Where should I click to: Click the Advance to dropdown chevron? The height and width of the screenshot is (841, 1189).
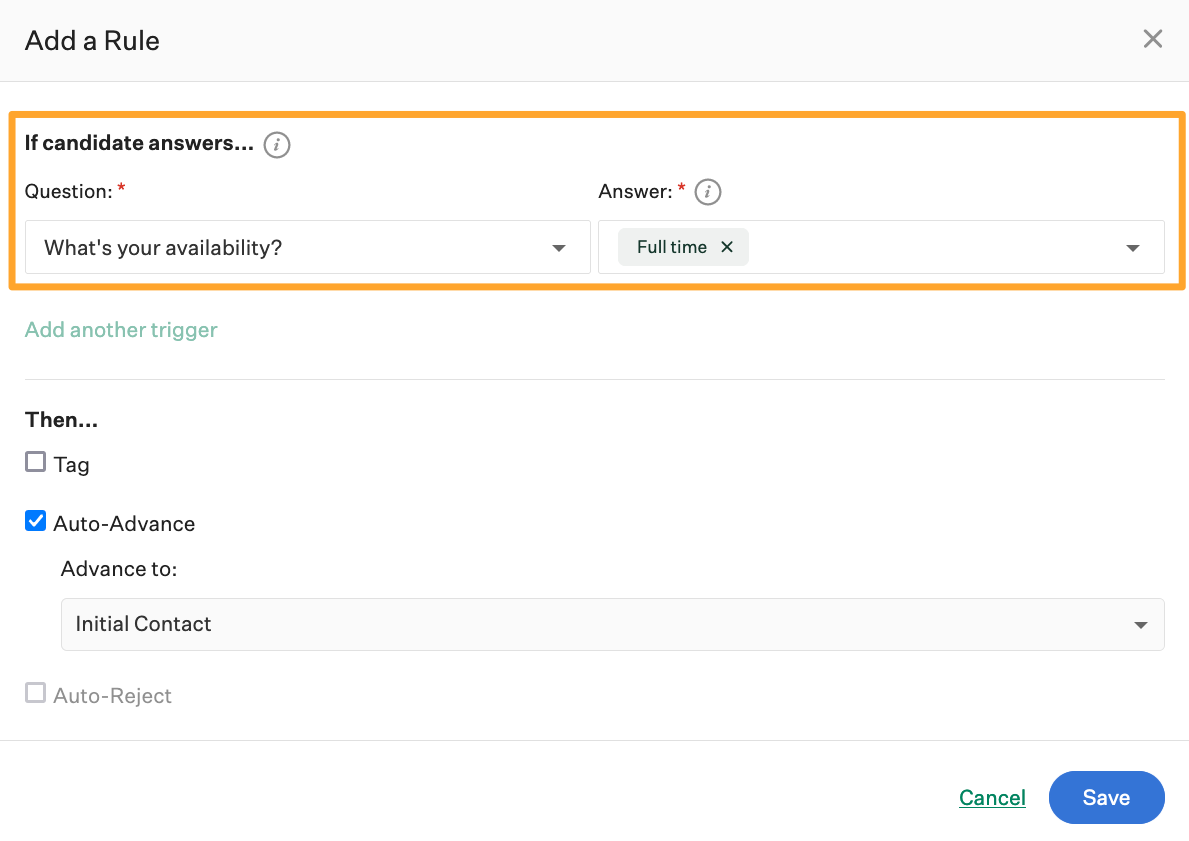(x=1140, y=624)
